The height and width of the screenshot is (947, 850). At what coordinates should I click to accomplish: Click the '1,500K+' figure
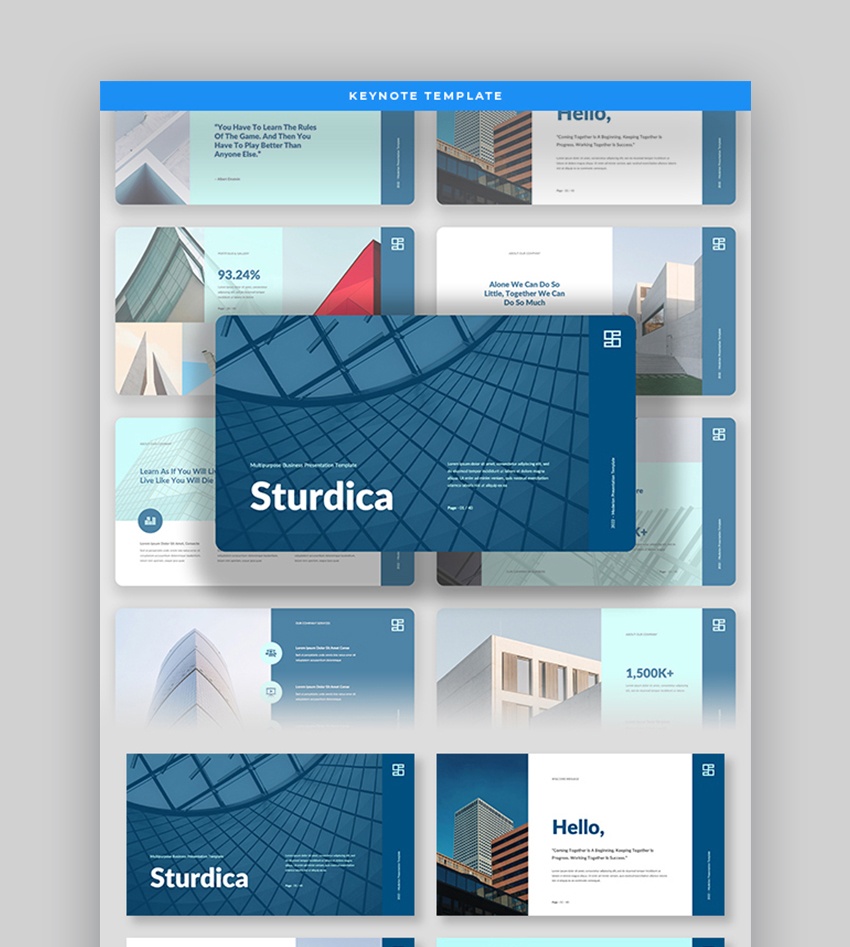[x=649, y=673]
